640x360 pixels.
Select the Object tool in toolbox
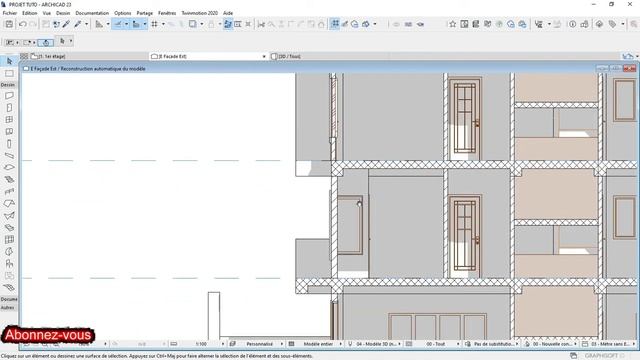9,263
